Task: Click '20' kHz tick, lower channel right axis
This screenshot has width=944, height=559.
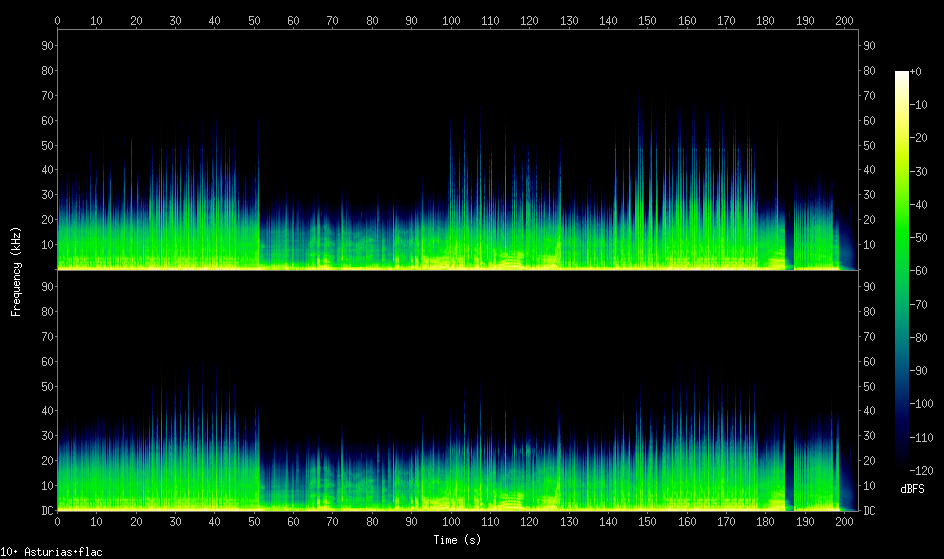Action: pos(869,461)
